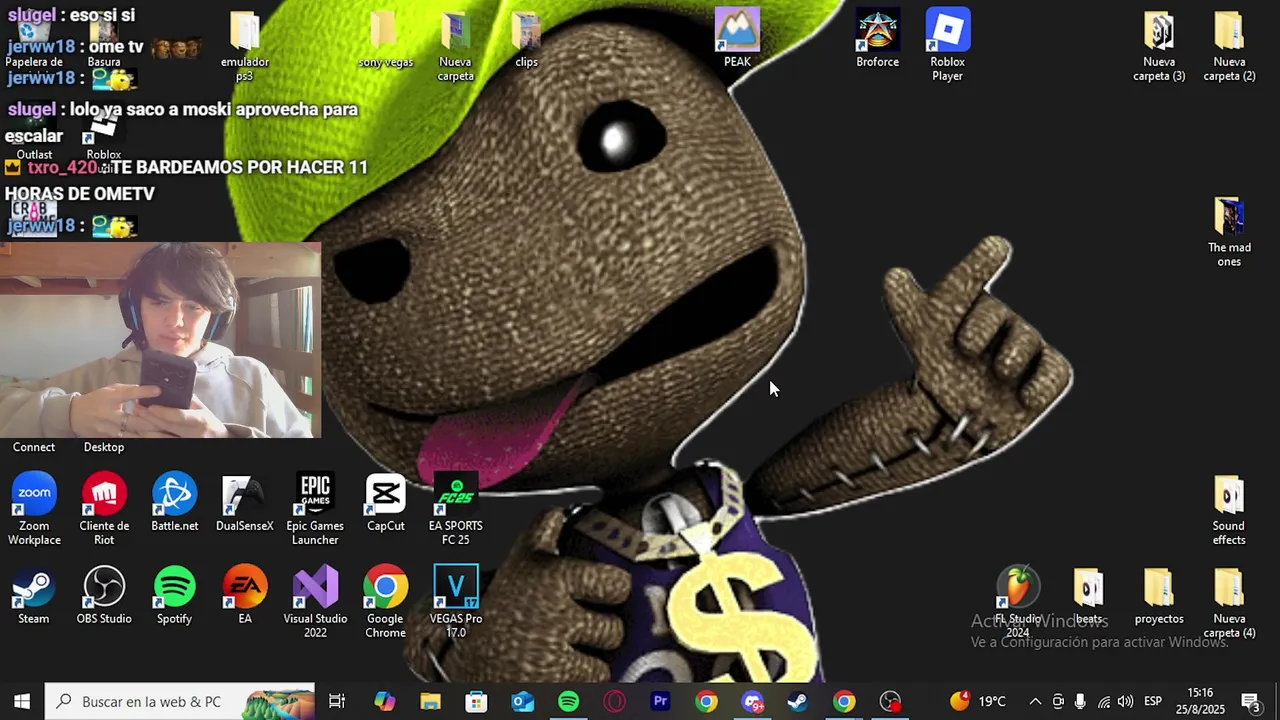The width and height of the screenshot is (1280, 720).
Task: Select the clips folder
Action: point(526,38)
